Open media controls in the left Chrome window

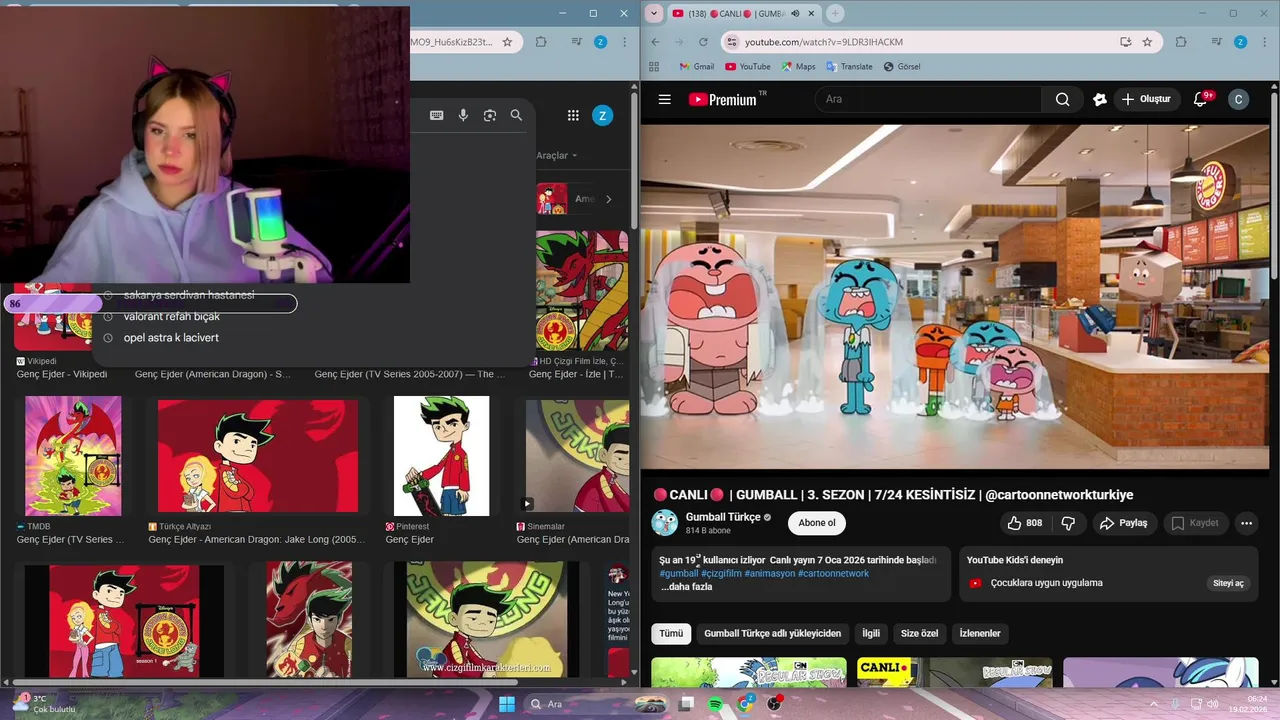pos(577,42)
